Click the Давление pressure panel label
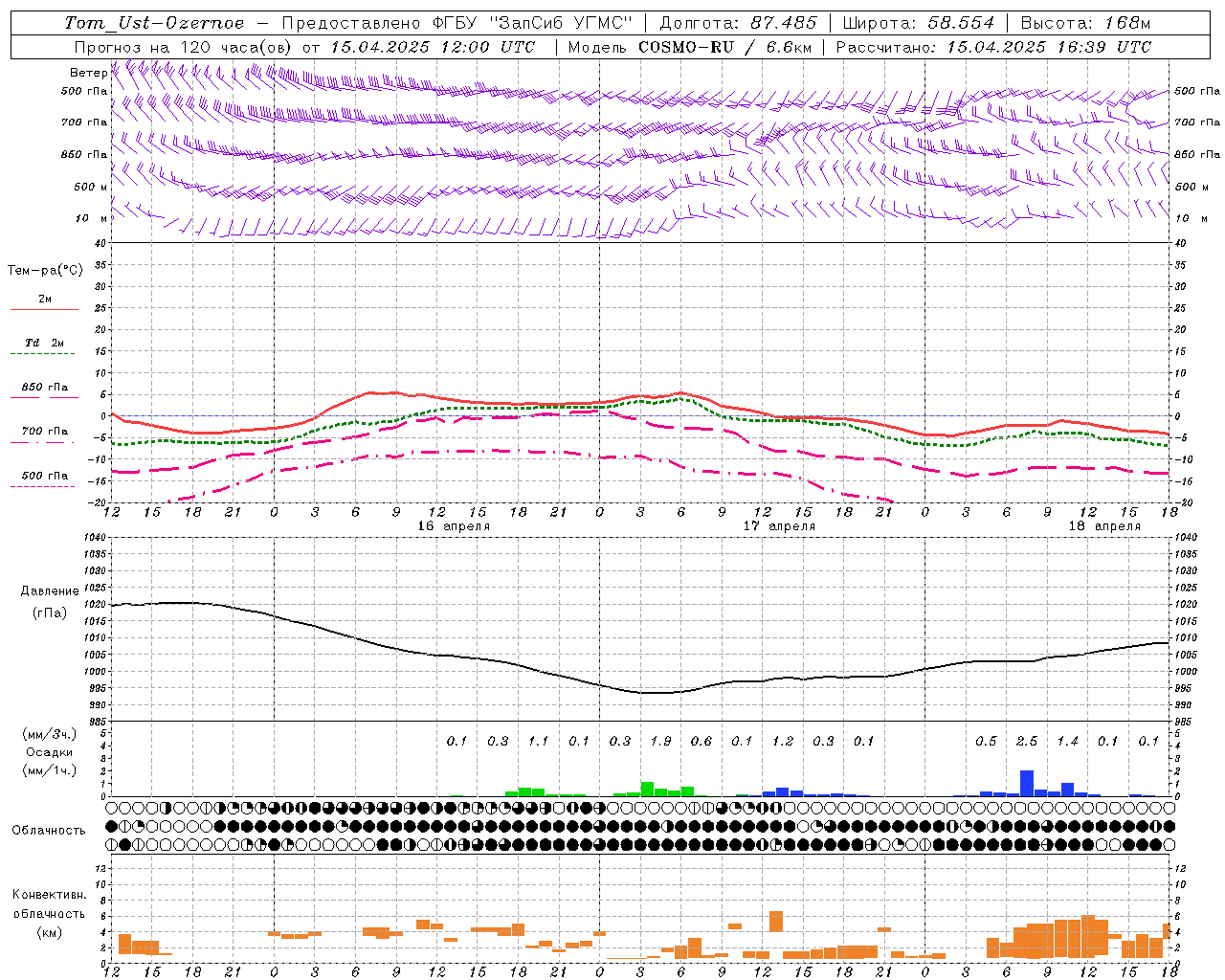 [x=50, y=591]
